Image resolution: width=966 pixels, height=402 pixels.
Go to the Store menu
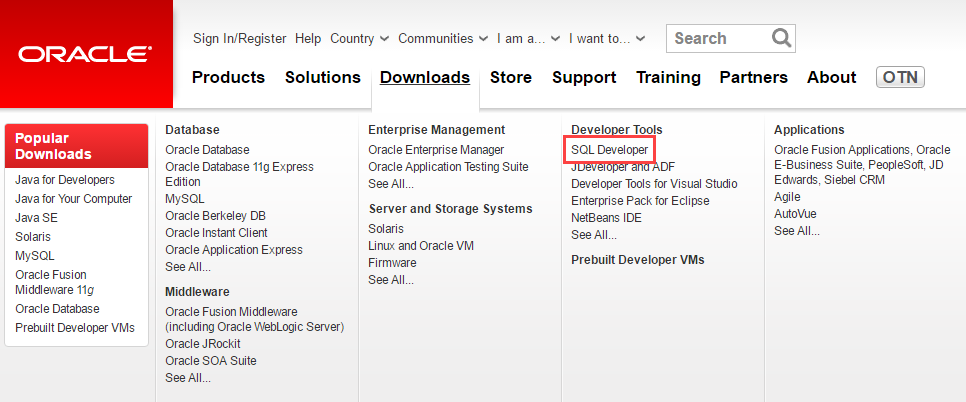(x=511, y=77)
